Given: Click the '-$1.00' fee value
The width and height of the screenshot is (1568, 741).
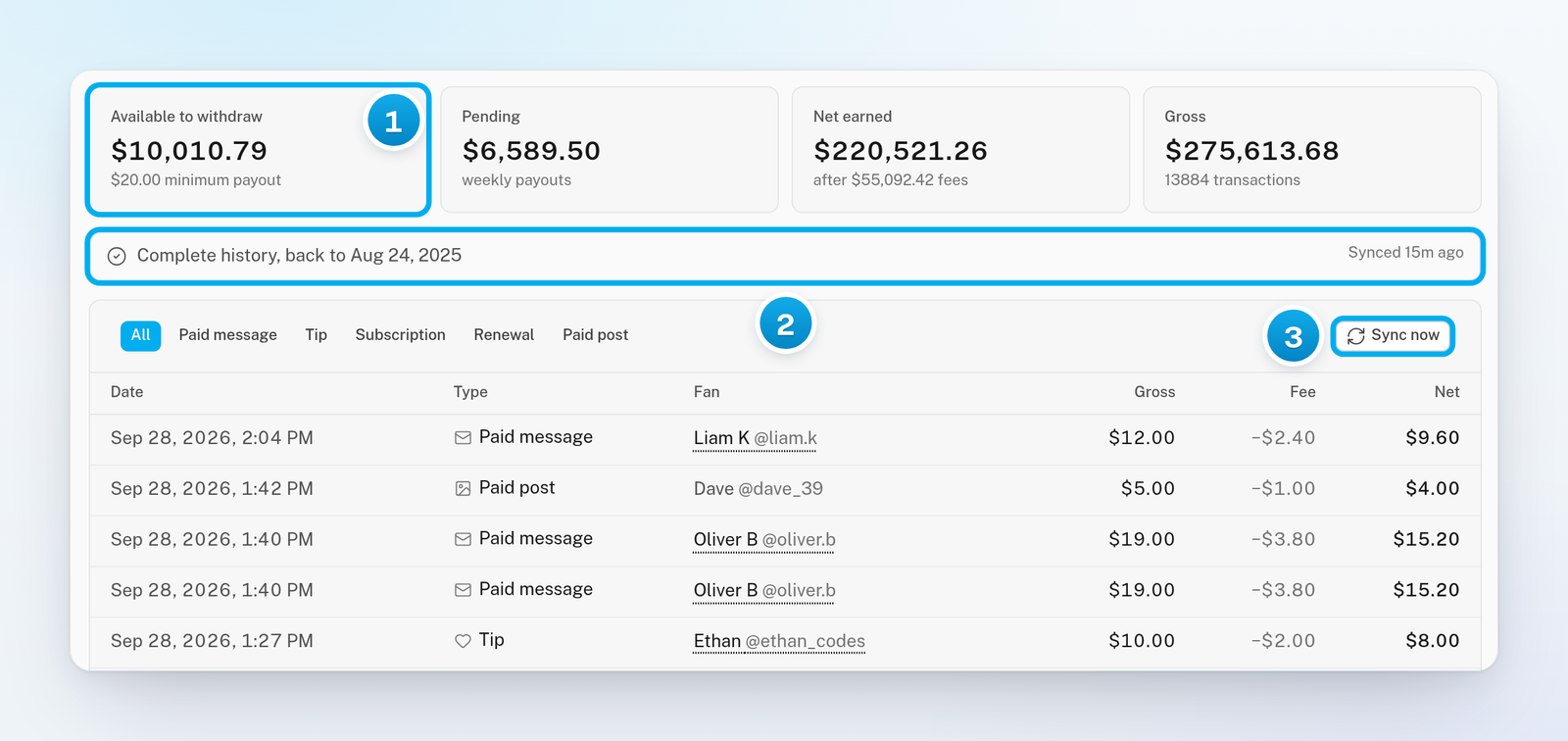Looking at the screenshot, I should pos(1283,489).
